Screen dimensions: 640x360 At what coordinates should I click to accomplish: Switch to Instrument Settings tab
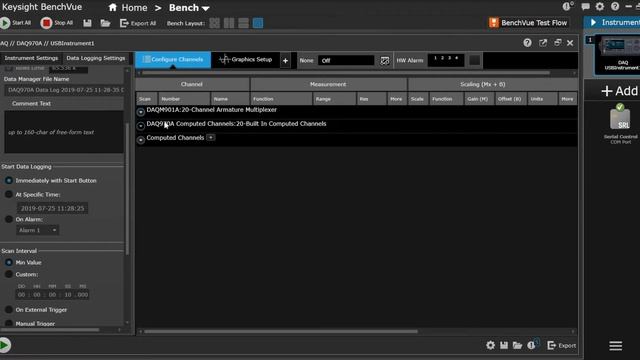click(31, 58)
